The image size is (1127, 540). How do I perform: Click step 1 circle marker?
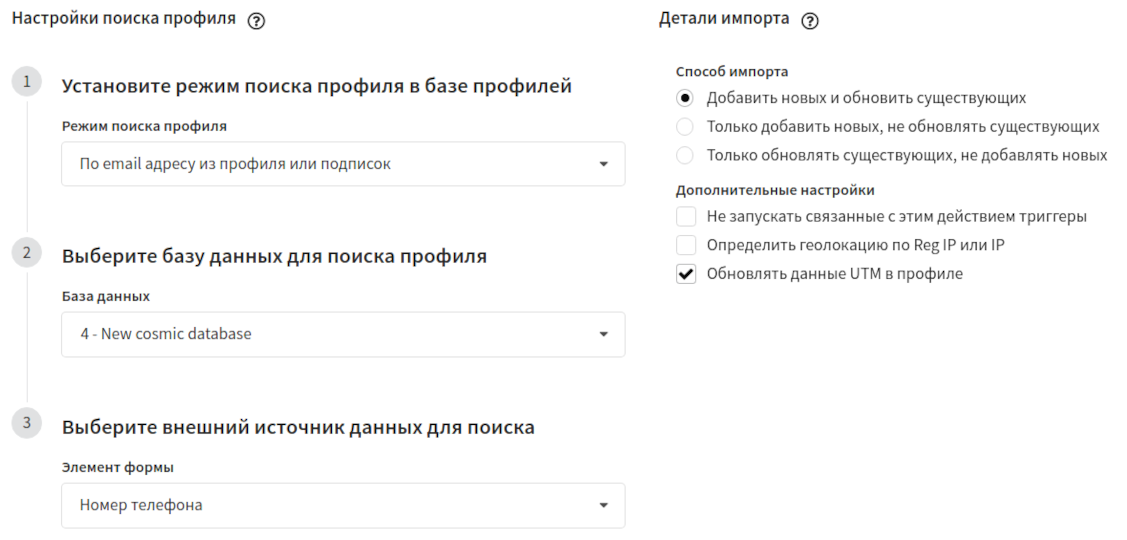coord(27,82)
